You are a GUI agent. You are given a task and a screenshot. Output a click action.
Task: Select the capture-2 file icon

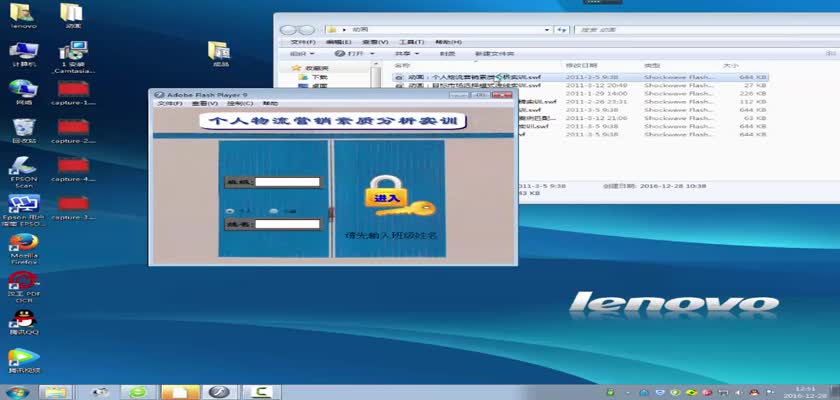pos(73,131)
